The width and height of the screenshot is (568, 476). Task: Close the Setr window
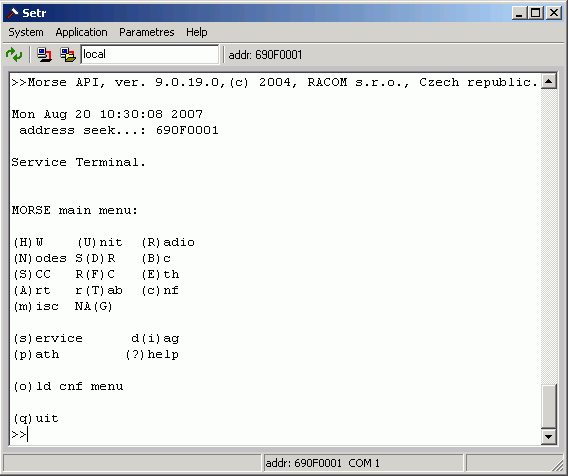coord(554,13)
